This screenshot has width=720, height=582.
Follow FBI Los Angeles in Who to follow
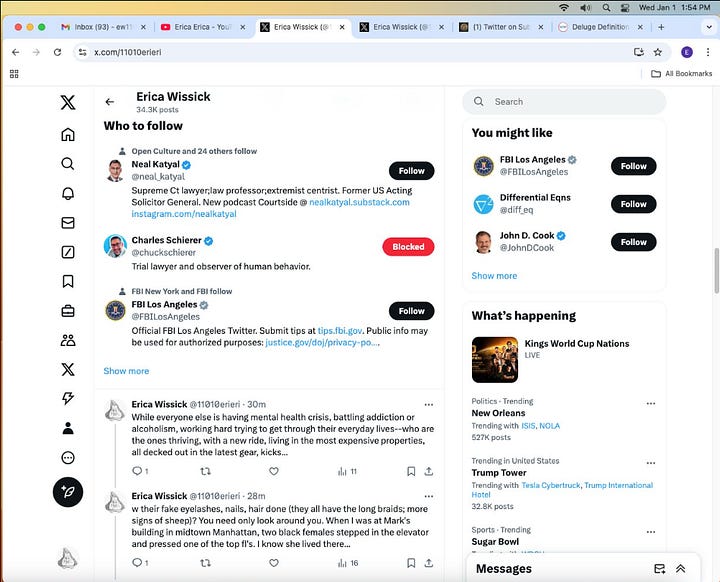[x=411, y=311]
